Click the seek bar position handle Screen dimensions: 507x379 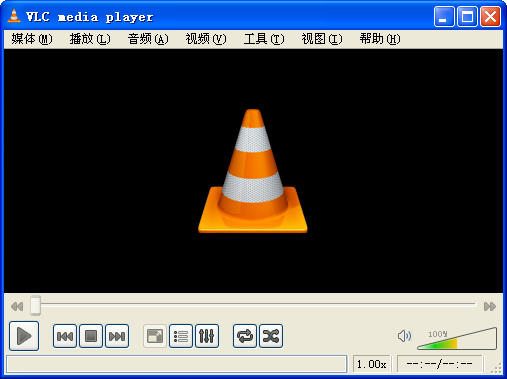click(35, 305)
